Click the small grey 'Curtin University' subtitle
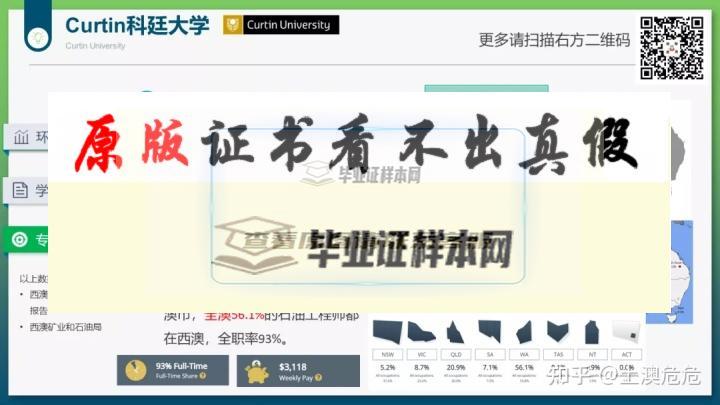The height and width of the screenshot is (405, 720). coord(95,46)
